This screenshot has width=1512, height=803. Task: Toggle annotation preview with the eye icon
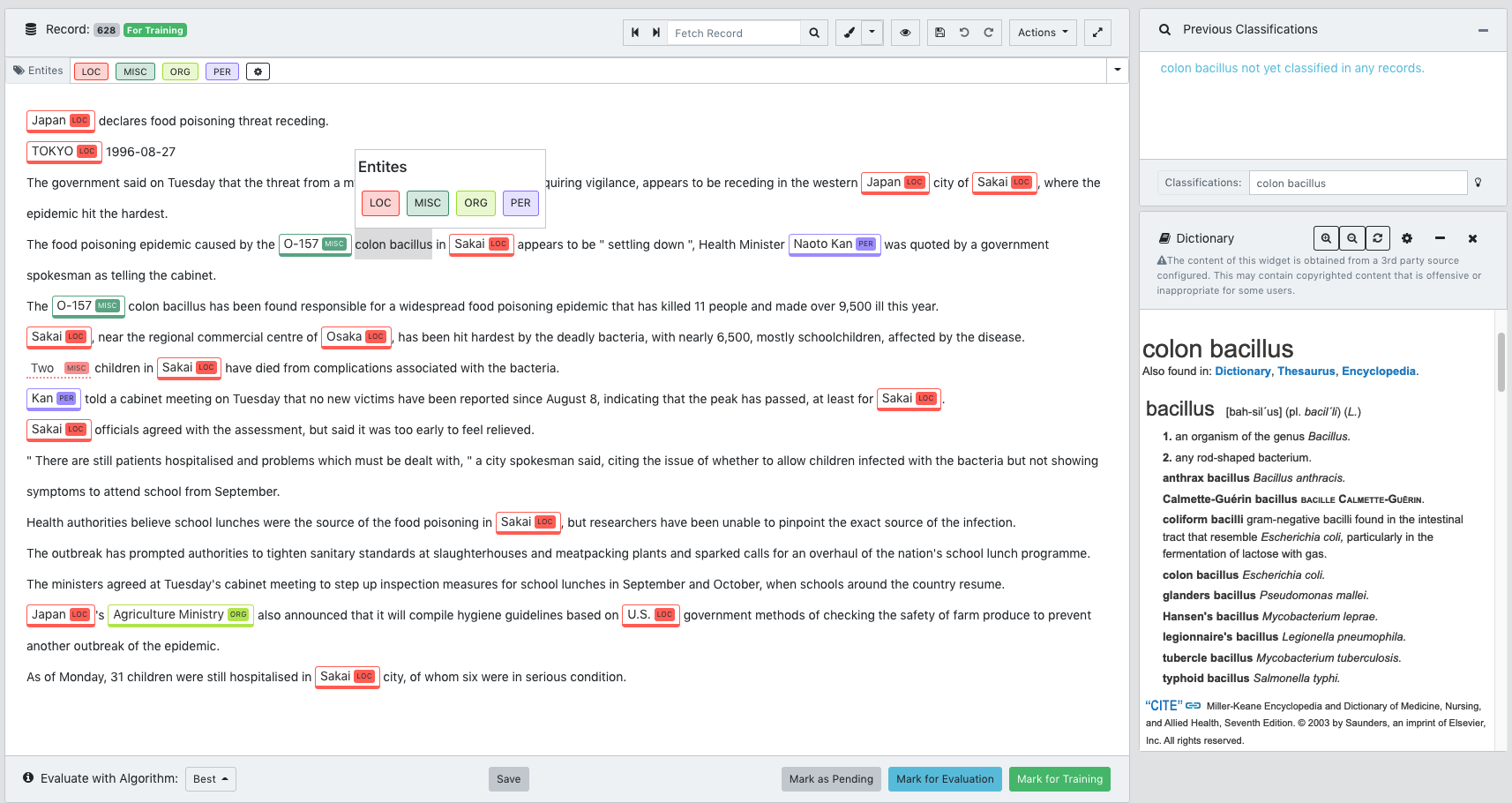pyautogui.click(x=905, y=32)
